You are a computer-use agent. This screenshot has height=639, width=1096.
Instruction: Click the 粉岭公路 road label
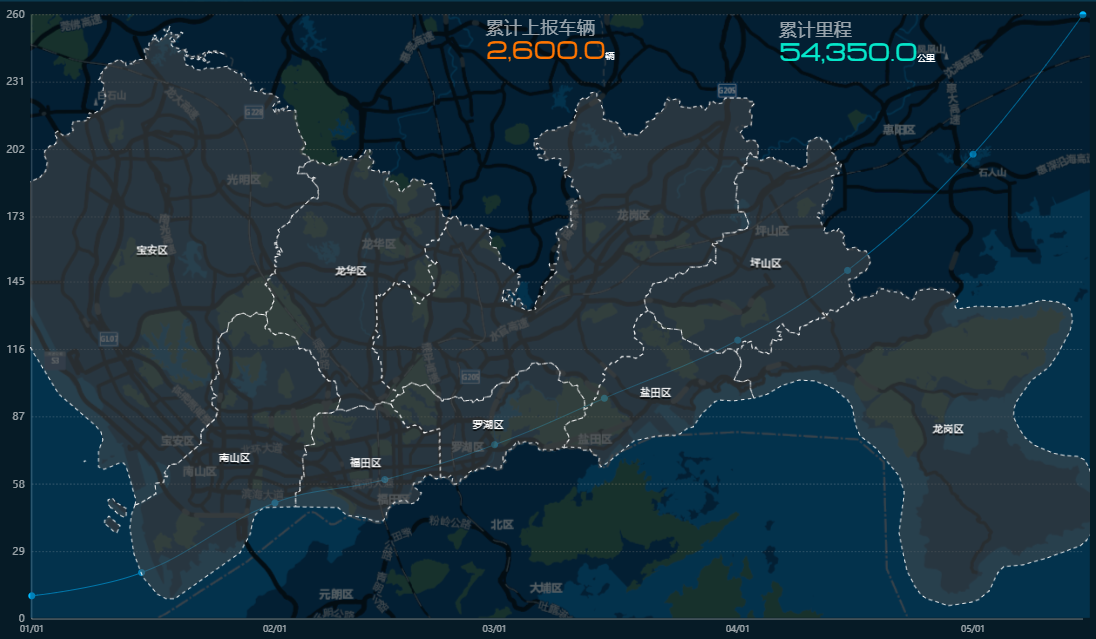point(450,522)
